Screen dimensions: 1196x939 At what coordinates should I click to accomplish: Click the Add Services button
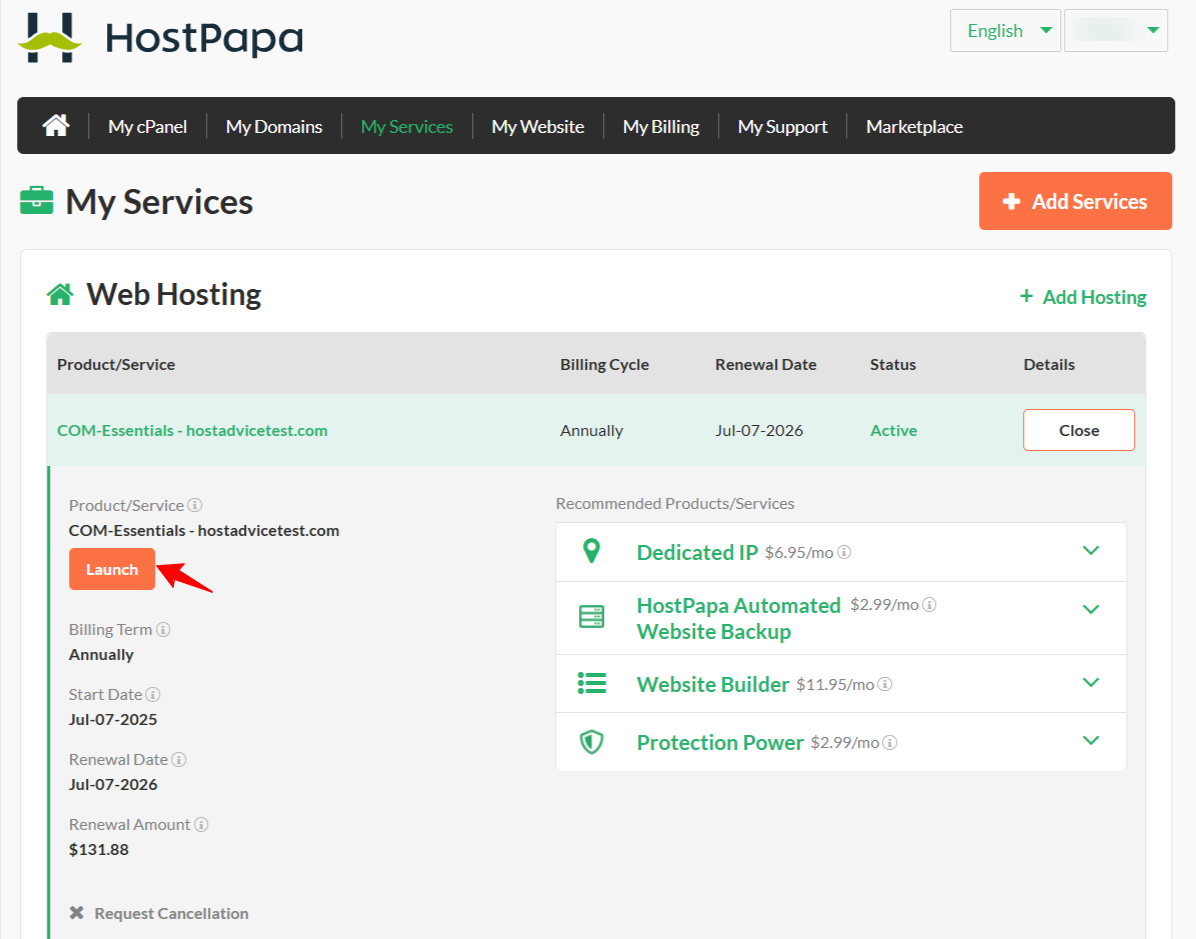pyautogui.click(x=1075, y=201)
